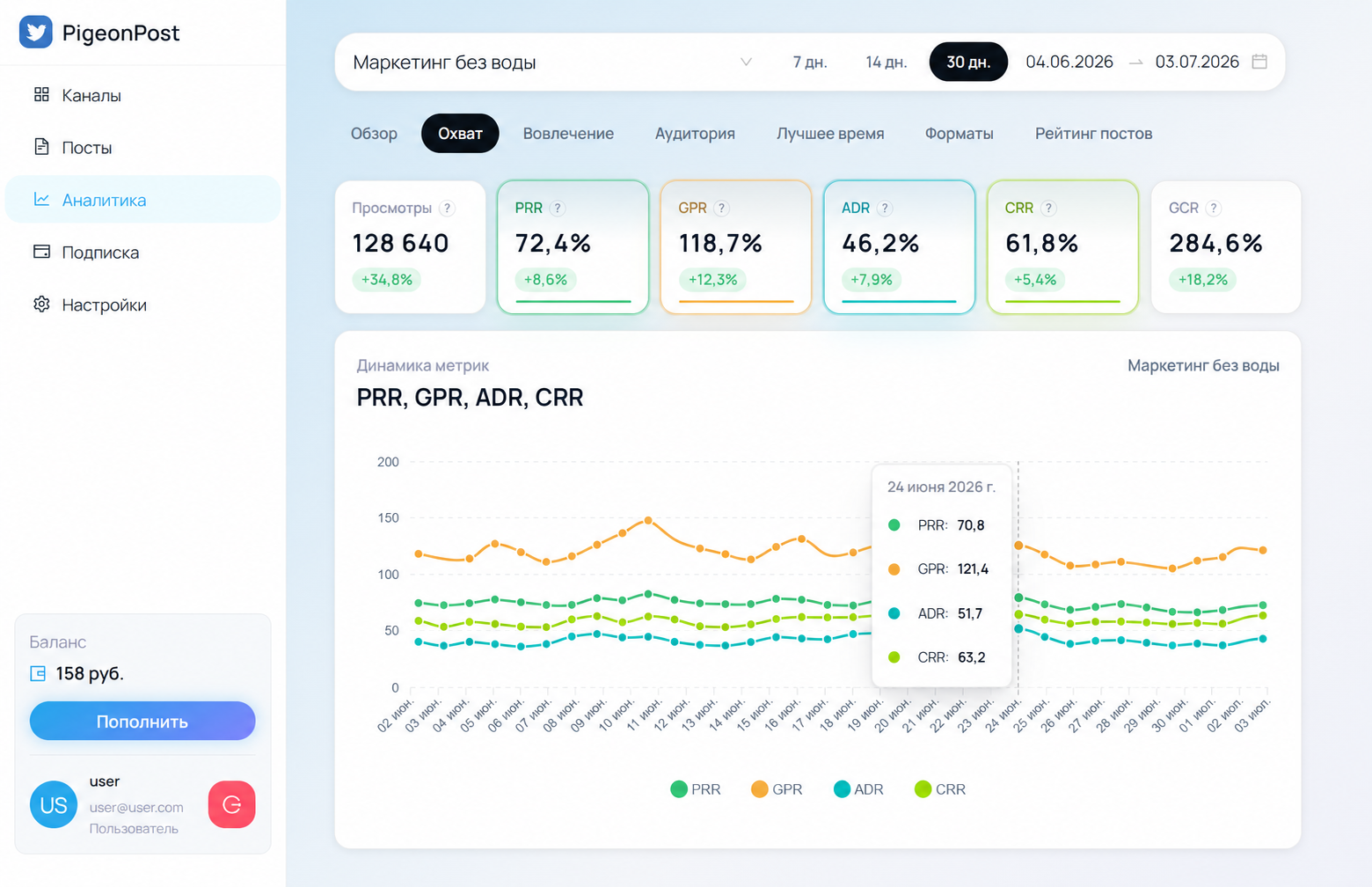Open the Маркетинг без воды channel dropdown
Screen dimensions: 1372x887
click(x=552, y=62)
